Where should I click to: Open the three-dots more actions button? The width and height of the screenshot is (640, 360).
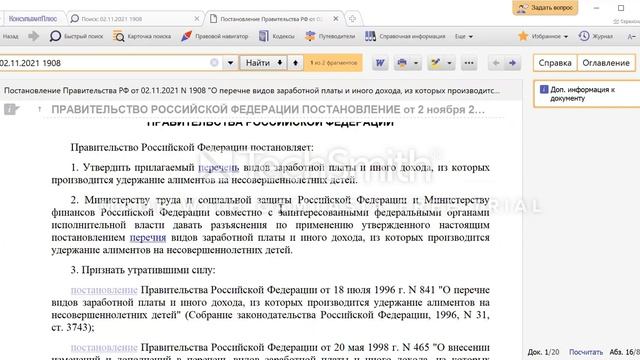coord(469,63)
